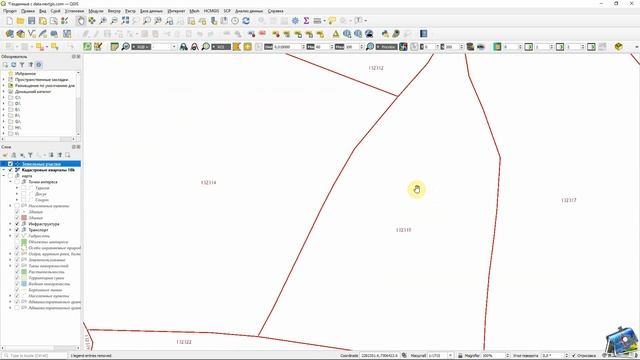Open the scale dropdown in the status bar
Image resolution: width=640 pixels, height=360 pixels.
click(450, 356)
